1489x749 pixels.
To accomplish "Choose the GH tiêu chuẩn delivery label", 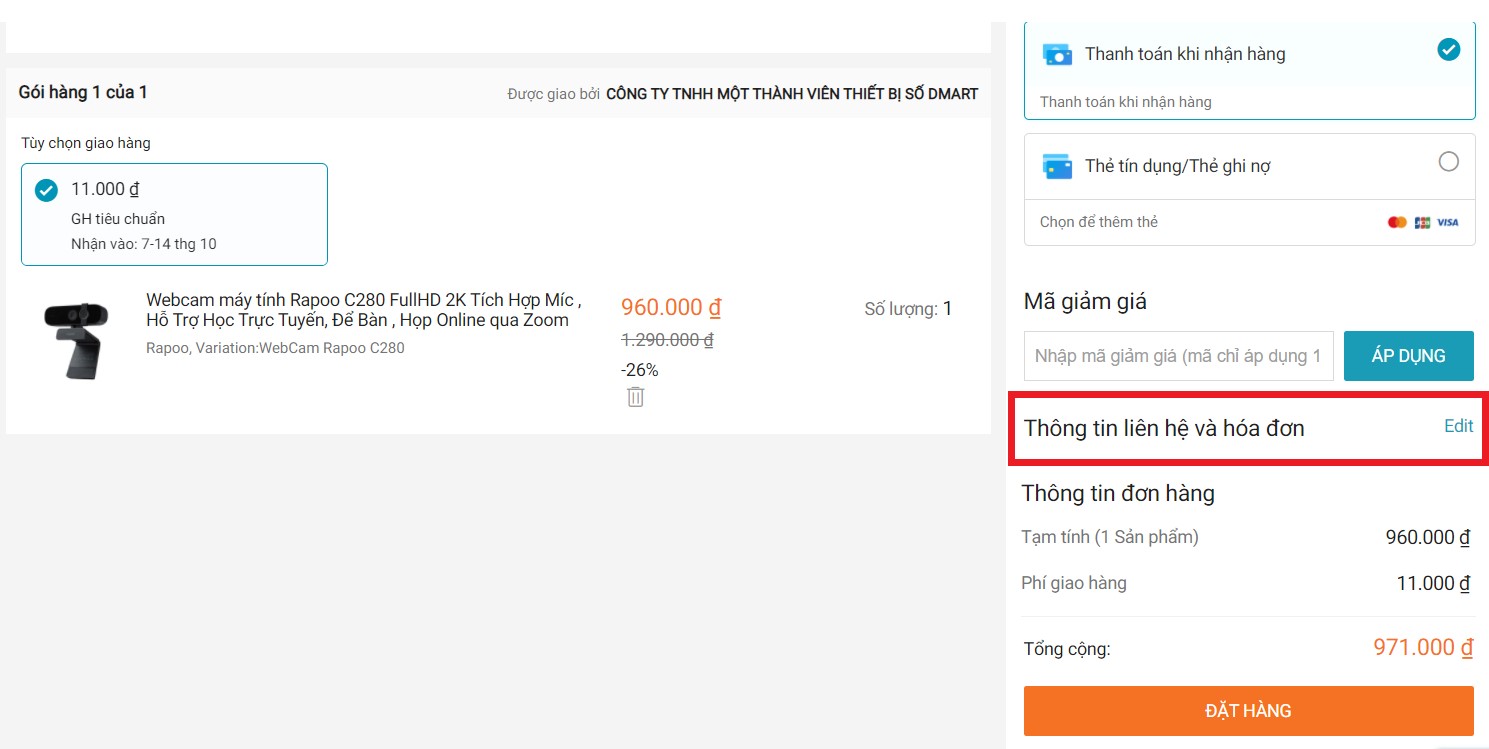I will click(118, 219).
